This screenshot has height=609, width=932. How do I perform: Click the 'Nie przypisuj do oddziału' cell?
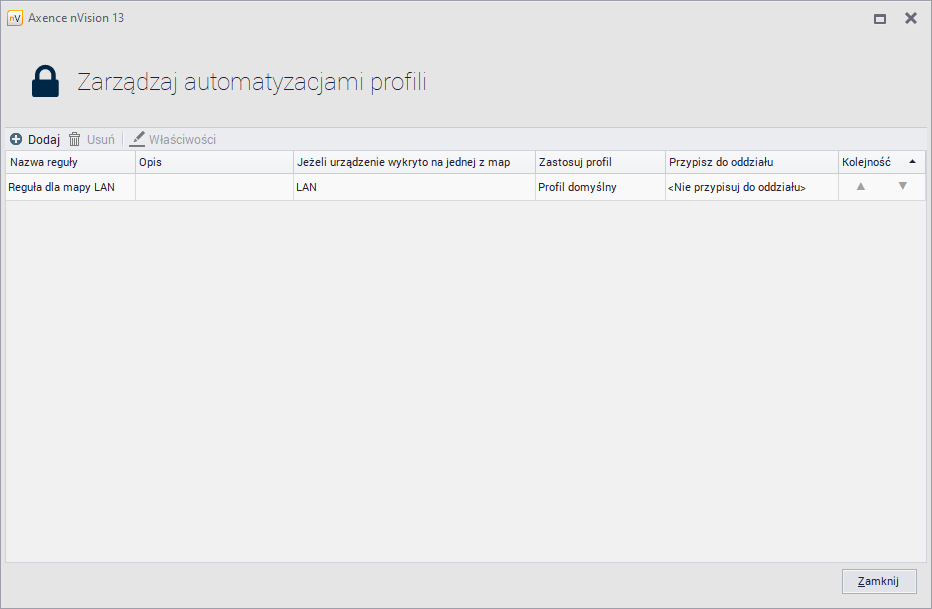coord(751,187)
